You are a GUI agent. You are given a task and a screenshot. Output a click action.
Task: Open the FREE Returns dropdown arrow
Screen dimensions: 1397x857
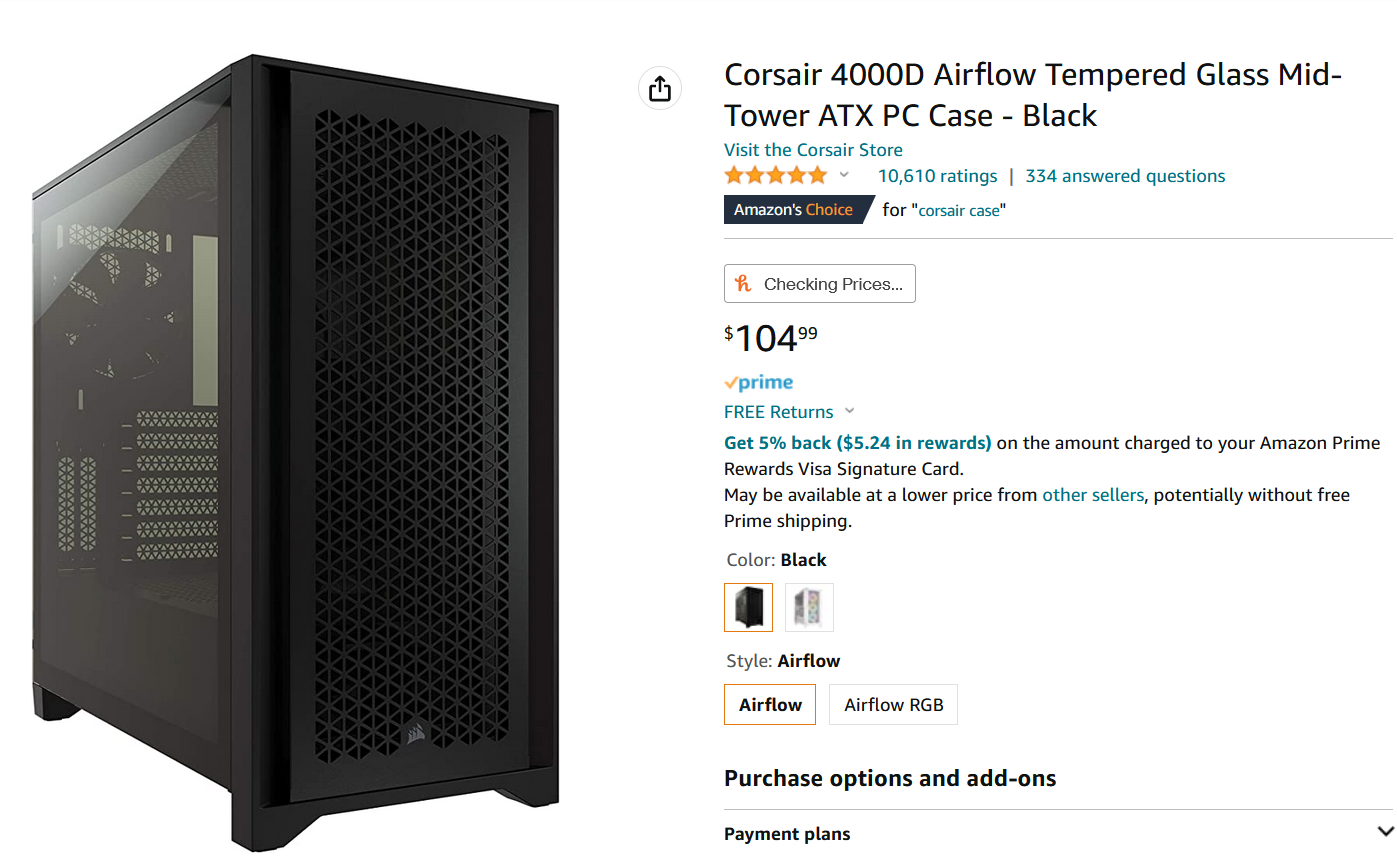click(850, 411)
